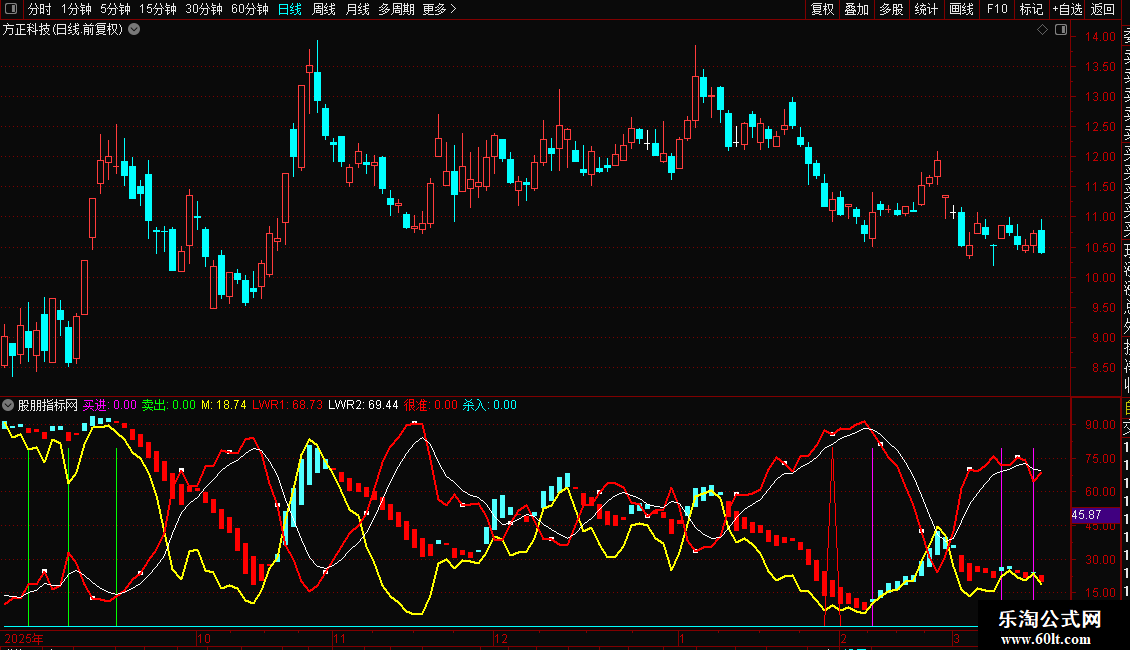The image size is (1130, 650).
Task: Click the 2025年 timeline date label
Action: click(24, 638)
